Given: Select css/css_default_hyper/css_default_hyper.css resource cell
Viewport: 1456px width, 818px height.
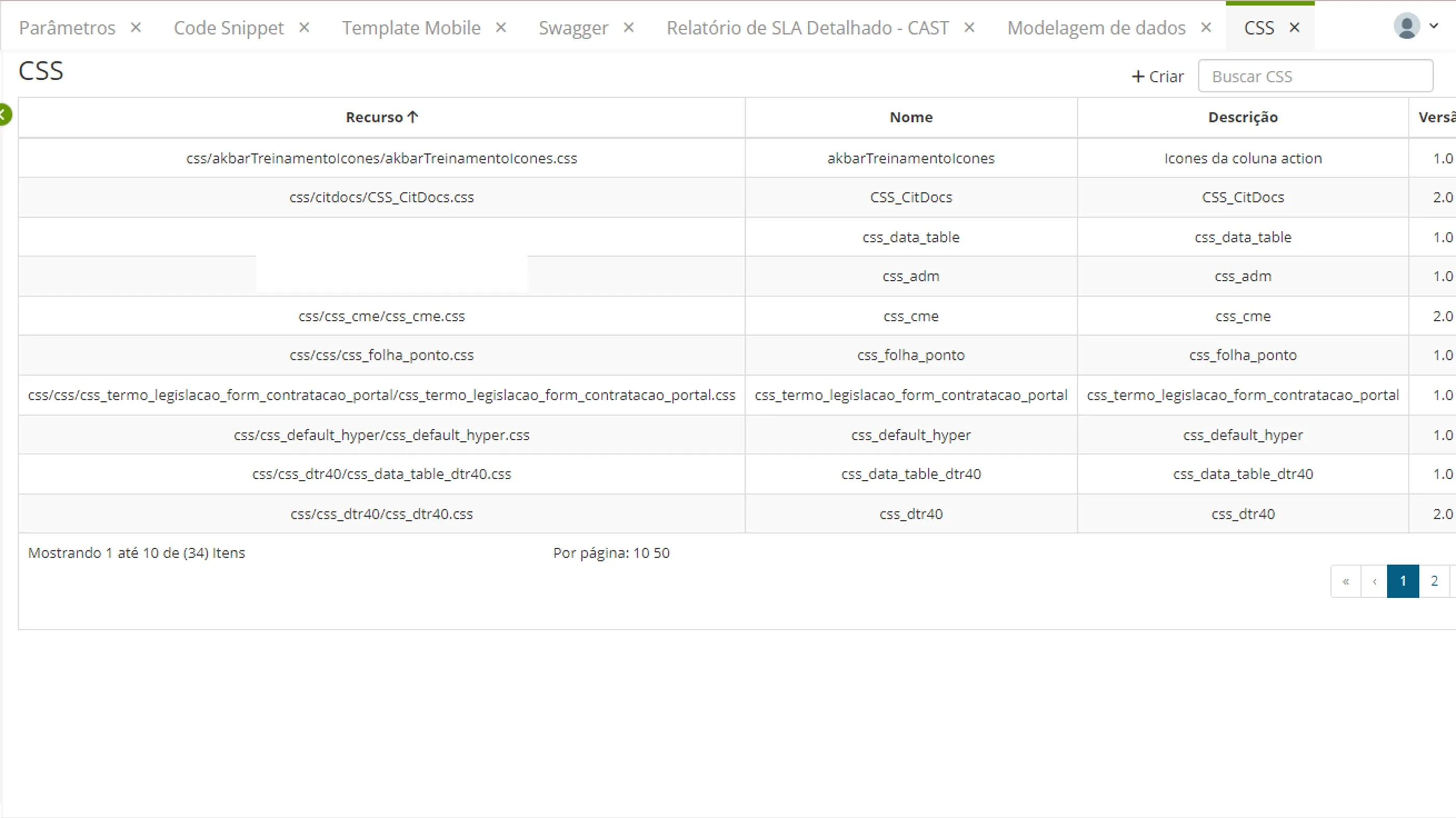Looking at the screenshot, I should tap(382, 435).
